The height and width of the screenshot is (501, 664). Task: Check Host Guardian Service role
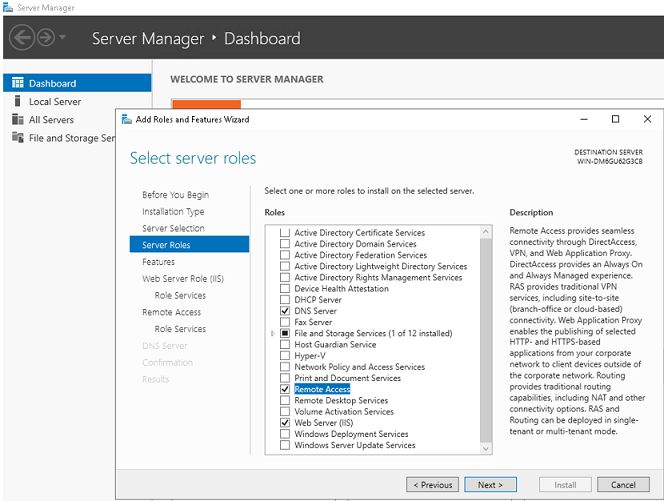[285, 344]
